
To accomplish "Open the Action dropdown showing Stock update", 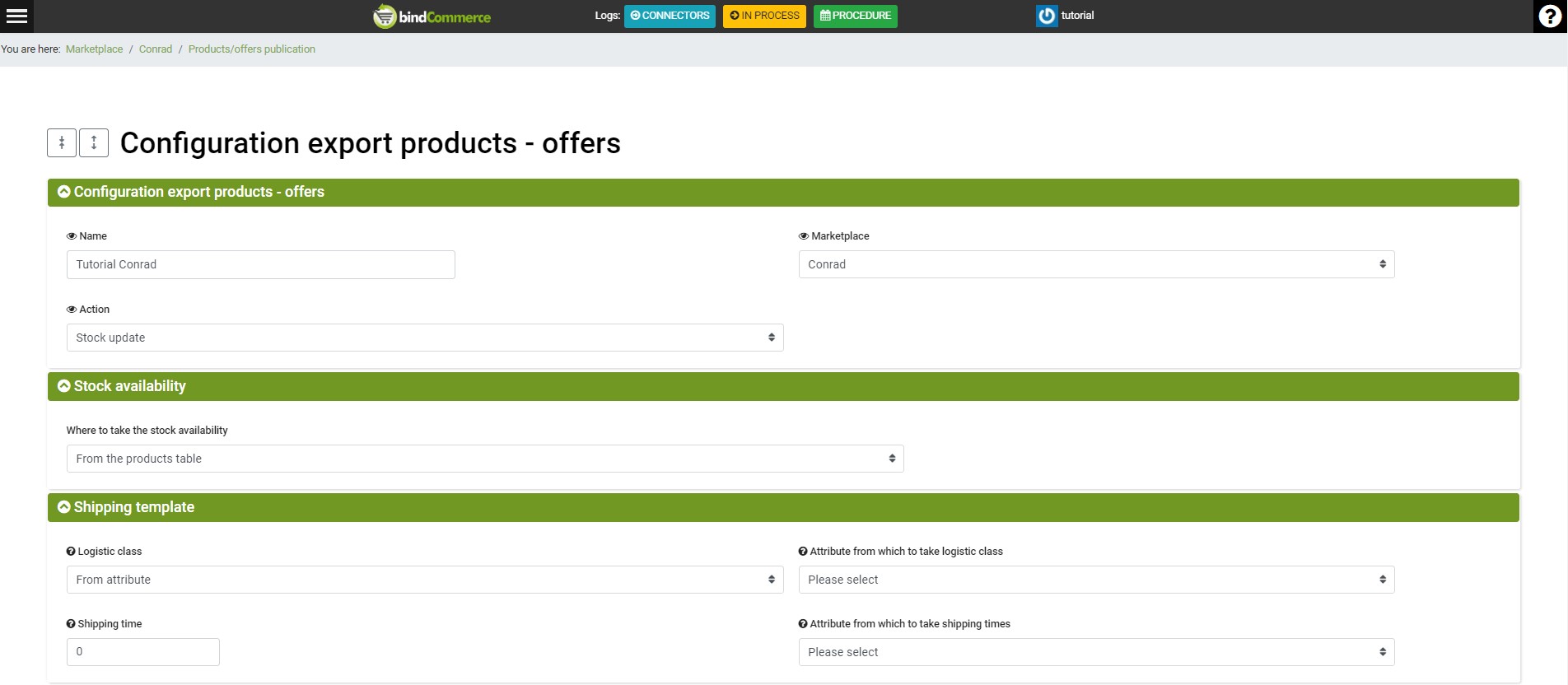I will click(x=425, y=338).
